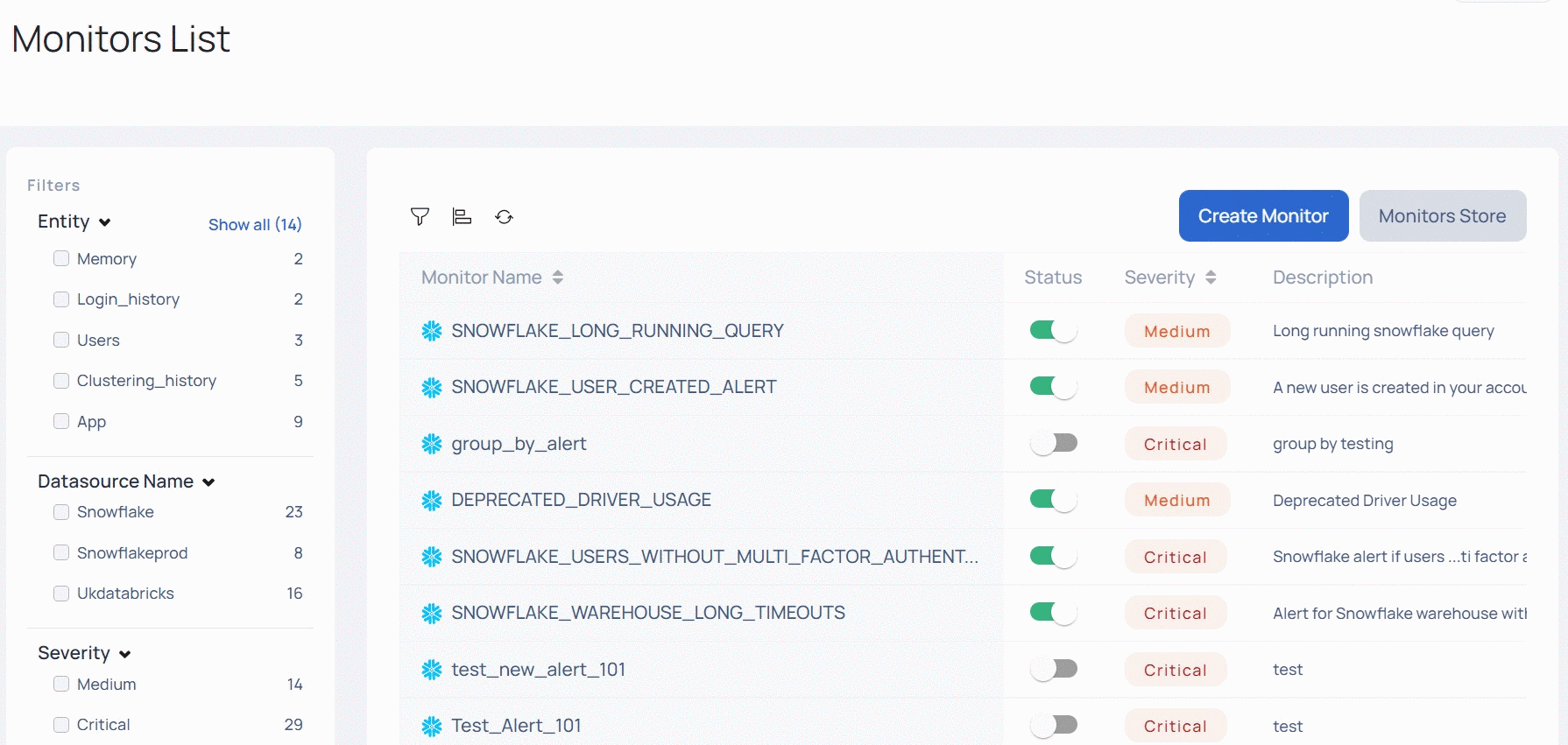This screenshot has width=1568, height=745.
Task: Open the Monitors Store
Action: coord(1442,215)
